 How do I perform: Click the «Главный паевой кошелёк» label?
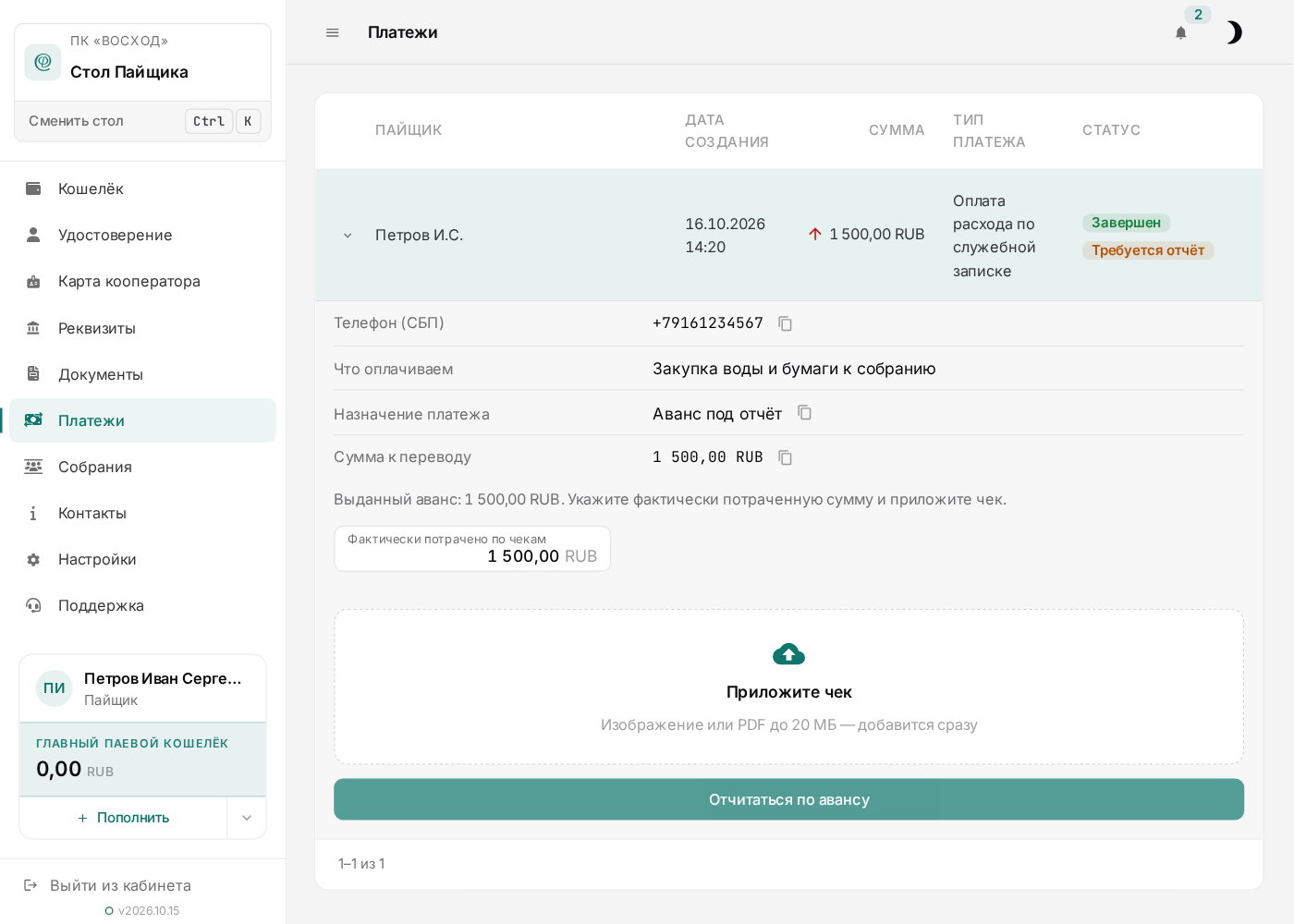(x=132, y=744)
